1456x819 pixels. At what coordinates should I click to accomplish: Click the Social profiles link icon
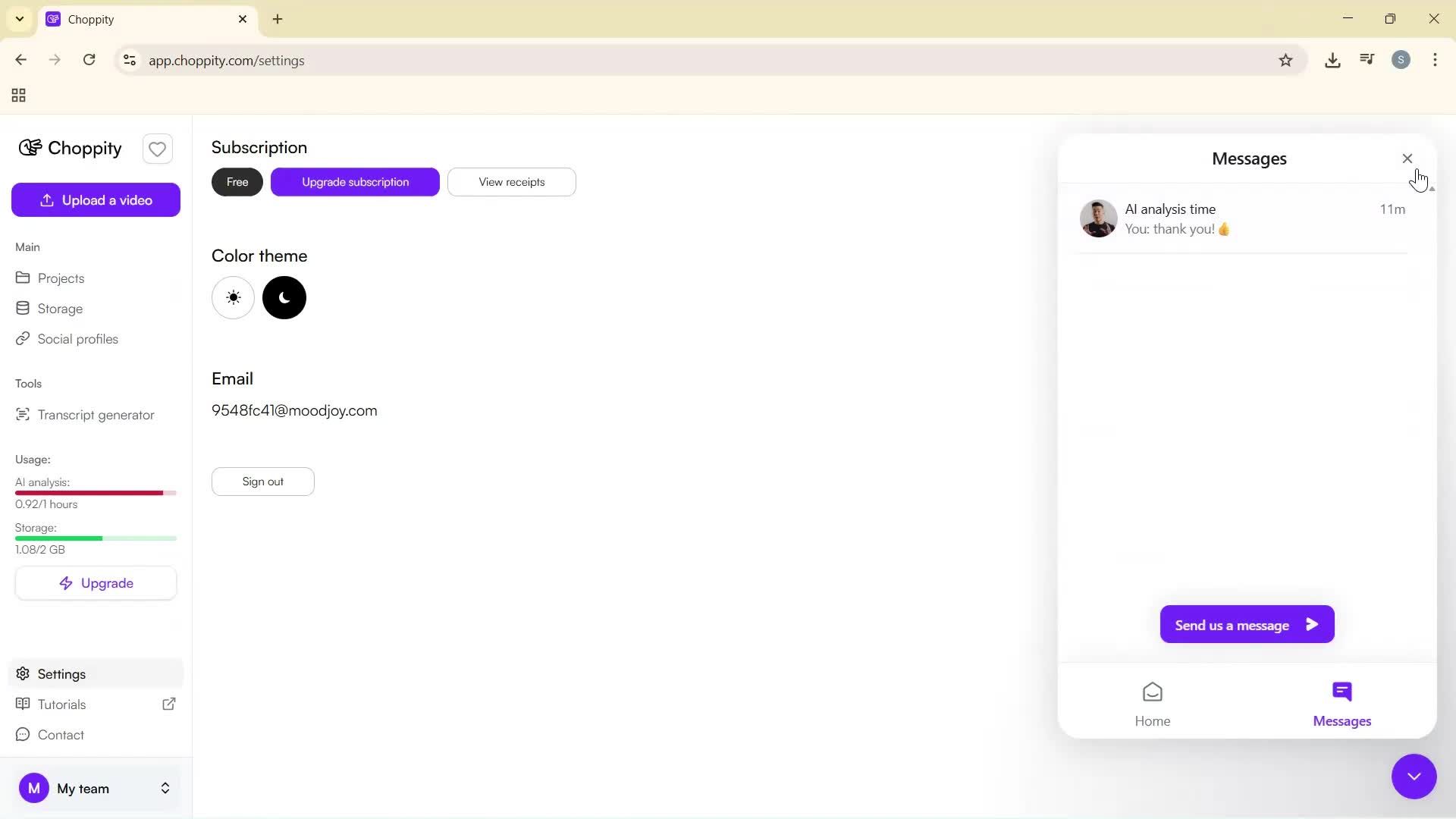(x=24, y=339)
